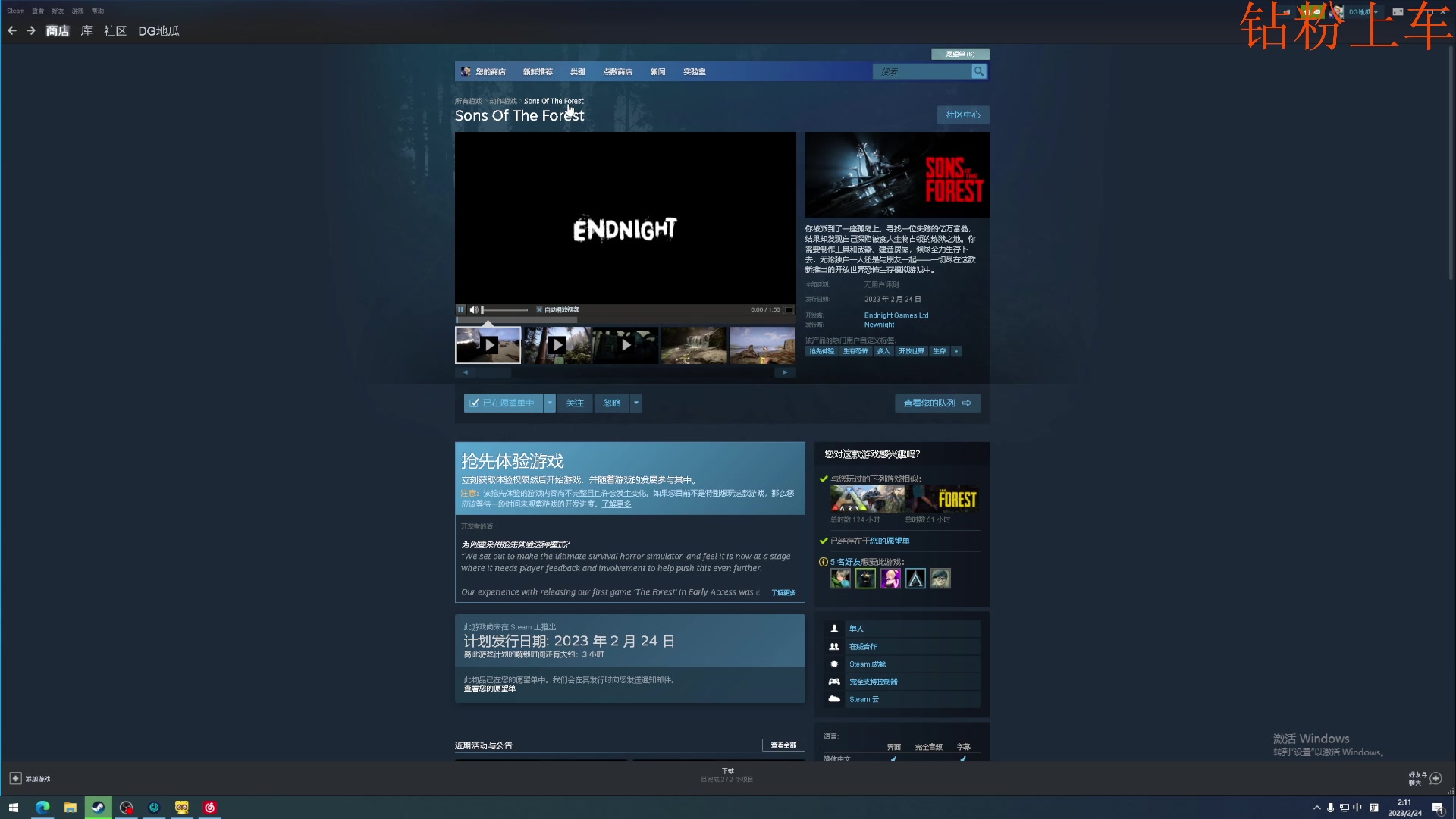Filter by 在线合作 co-op feature

902,647
